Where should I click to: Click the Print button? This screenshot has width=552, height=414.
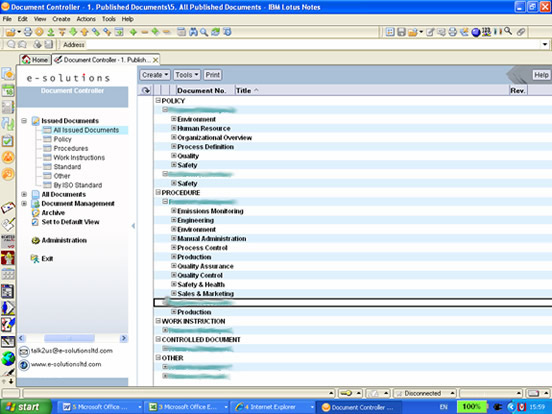(213, 75)
